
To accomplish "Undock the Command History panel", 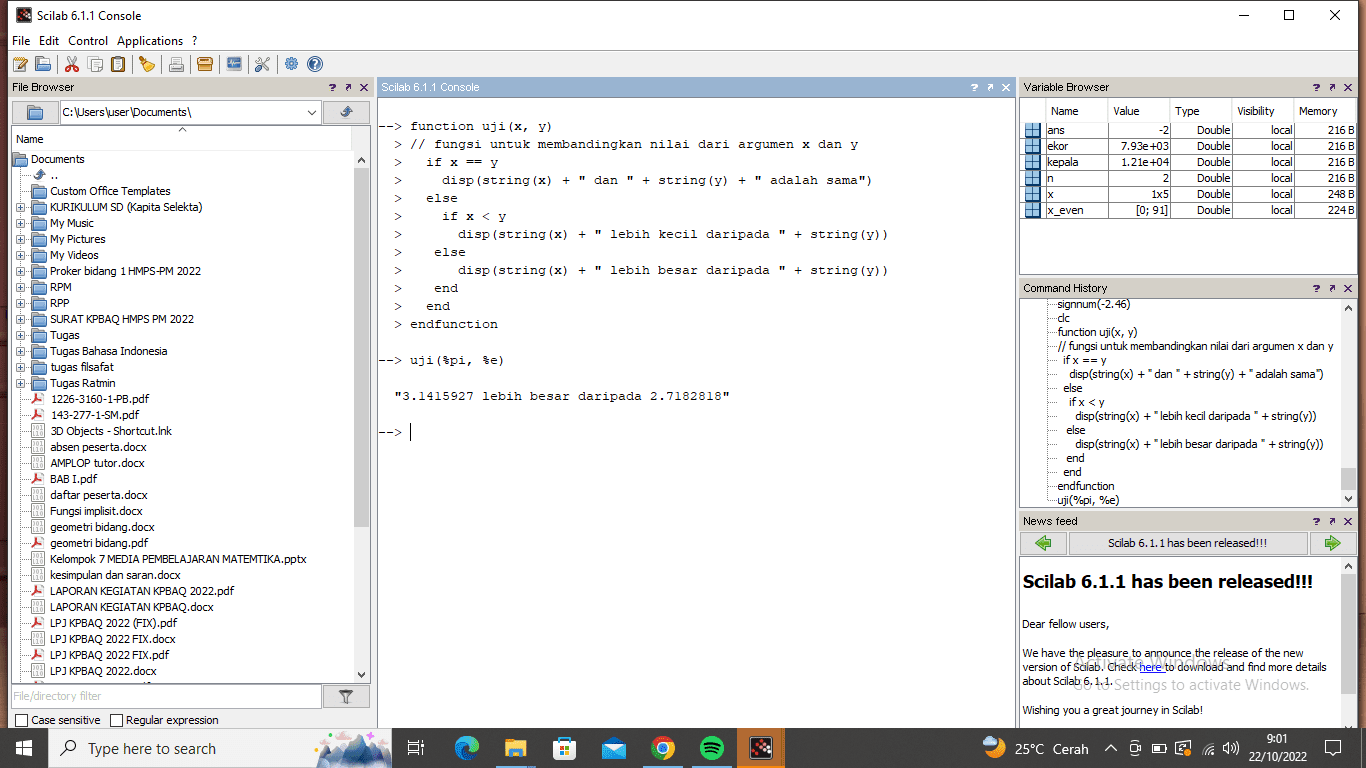I will (1332, 288).
